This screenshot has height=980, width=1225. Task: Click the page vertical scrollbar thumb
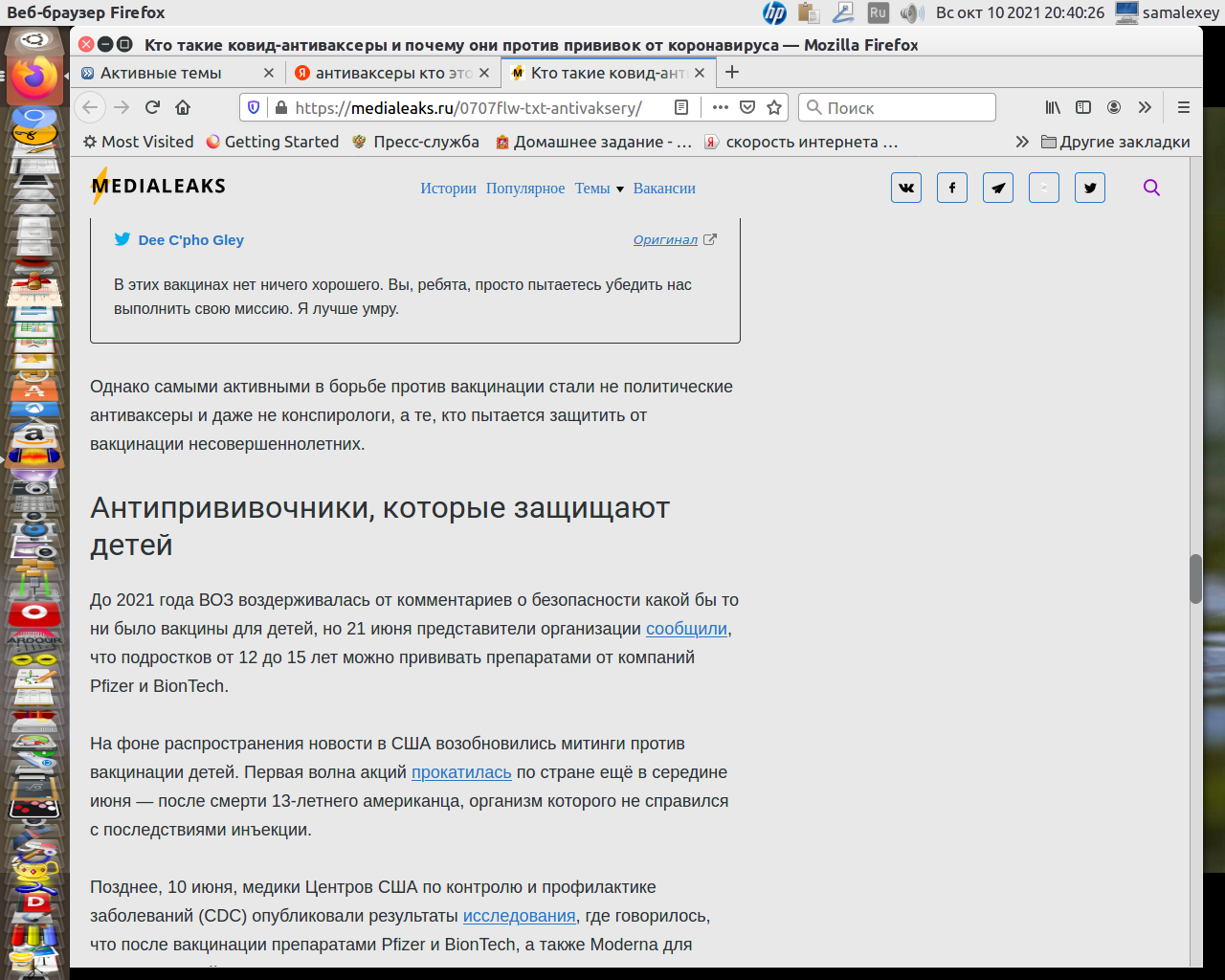pos(1195,579)
